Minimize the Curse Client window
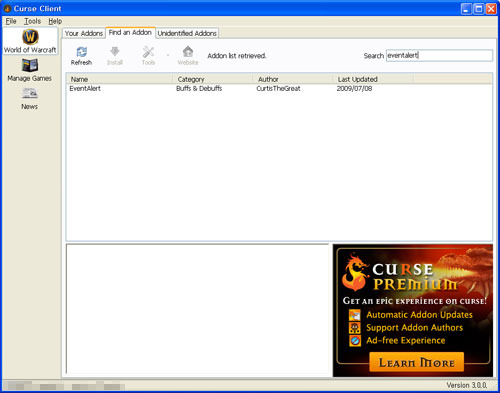The image size is (500, 393). pyautogui.click(x=466, y=9)
